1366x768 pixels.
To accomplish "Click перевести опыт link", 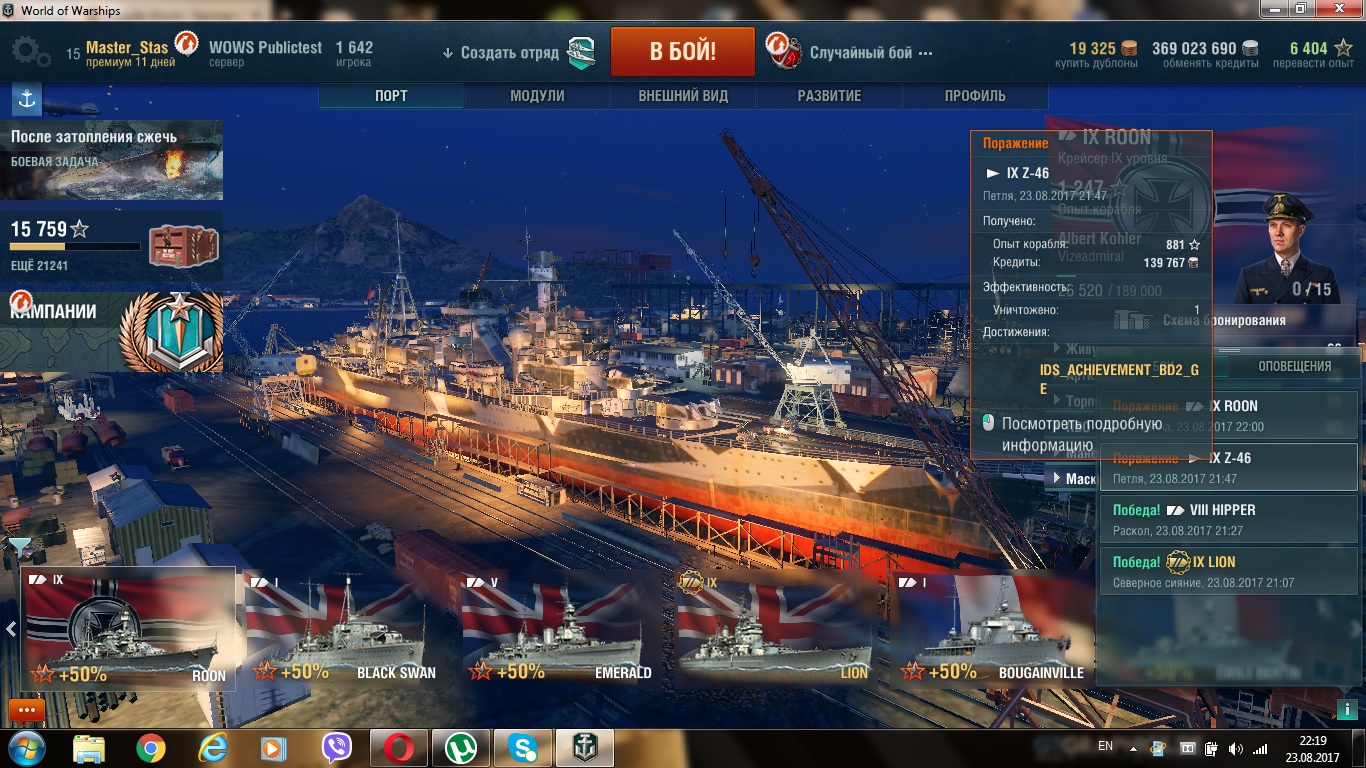I will [1313, 63].
